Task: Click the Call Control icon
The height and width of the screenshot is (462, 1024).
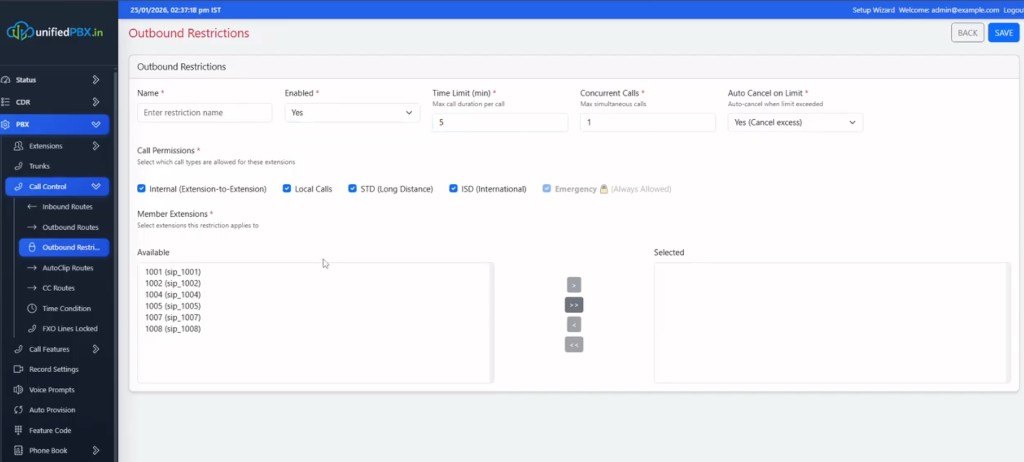Action: (x=18, y=186)
